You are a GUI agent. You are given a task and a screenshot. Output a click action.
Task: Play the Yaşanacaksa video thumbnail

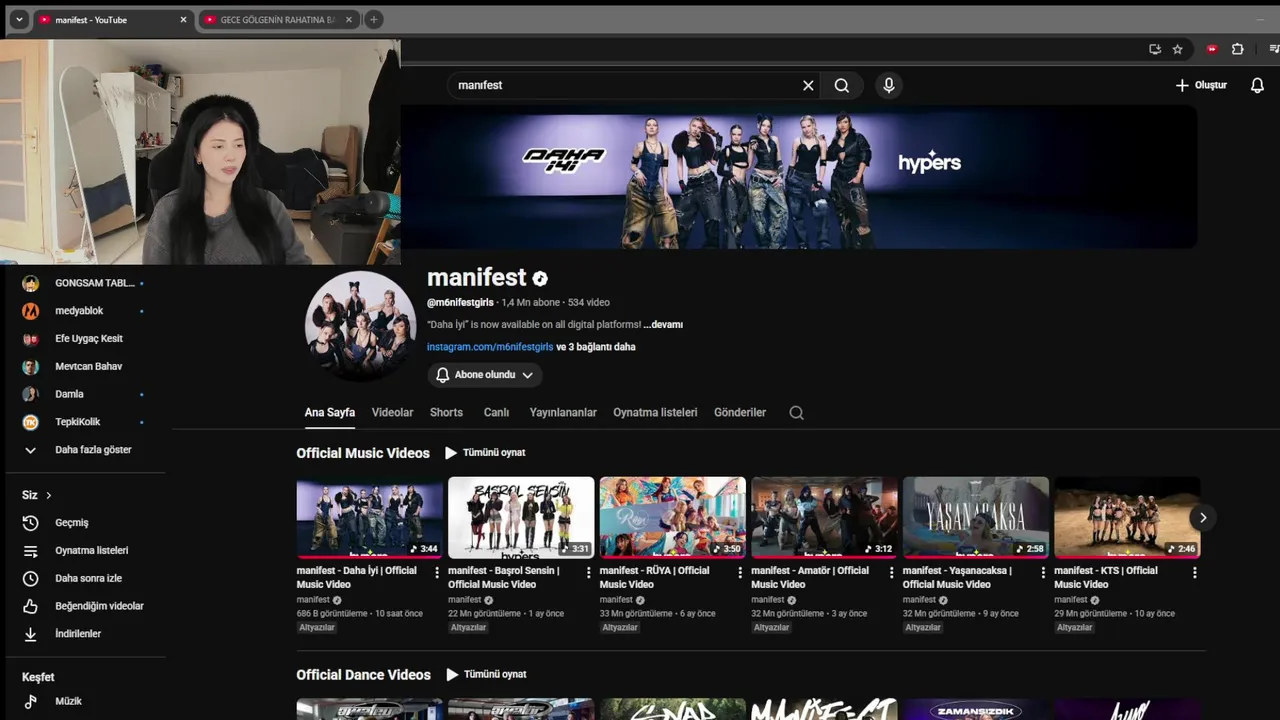(x=976, y=517)
